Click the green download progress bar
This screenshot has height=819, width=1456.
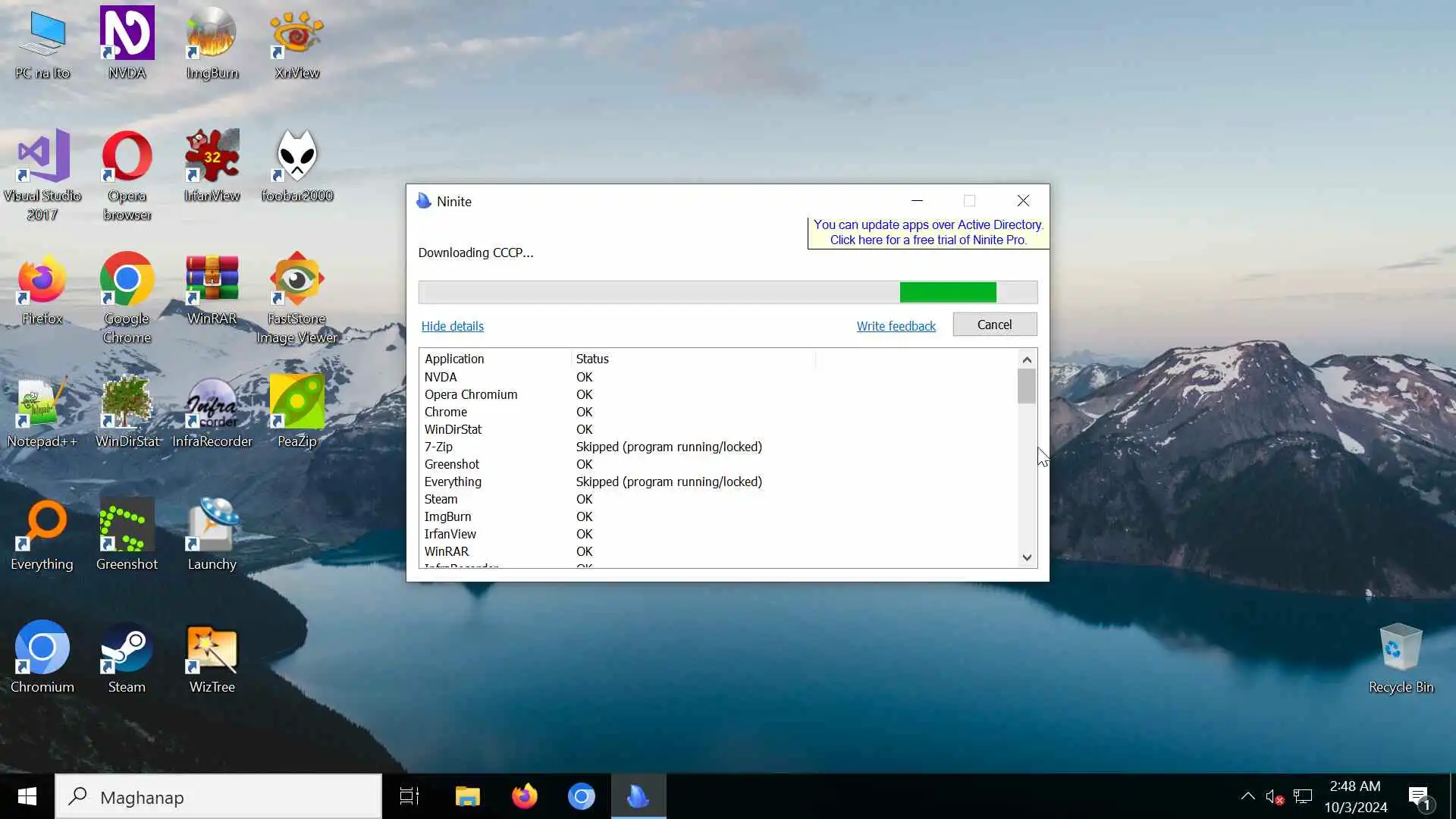click(x=947, y=292)
